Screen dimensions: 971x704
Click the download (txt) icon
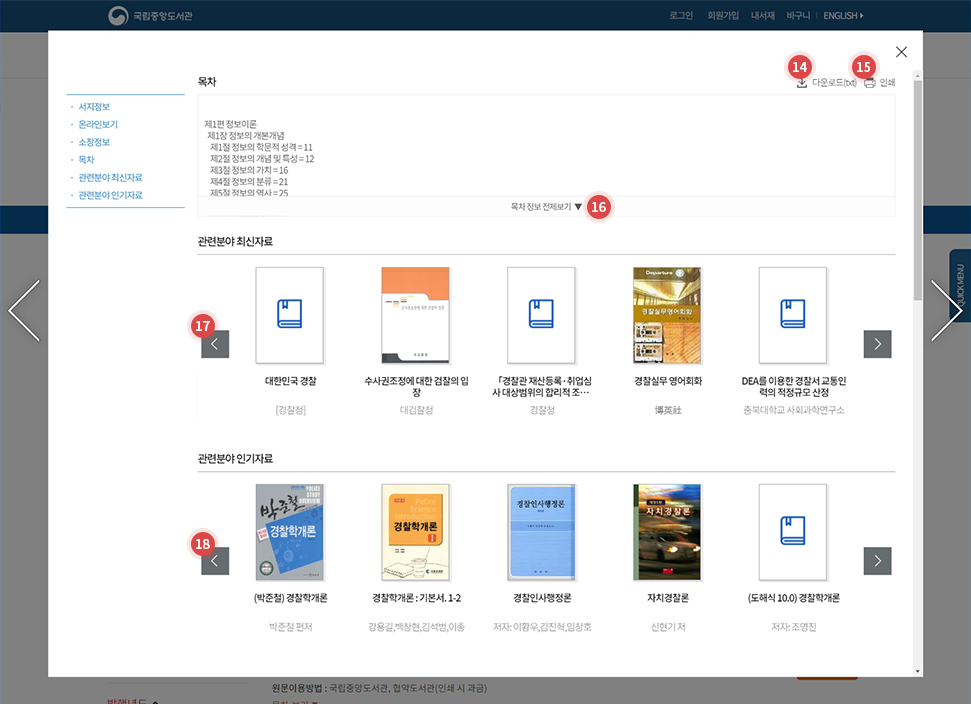coord(802,83)
